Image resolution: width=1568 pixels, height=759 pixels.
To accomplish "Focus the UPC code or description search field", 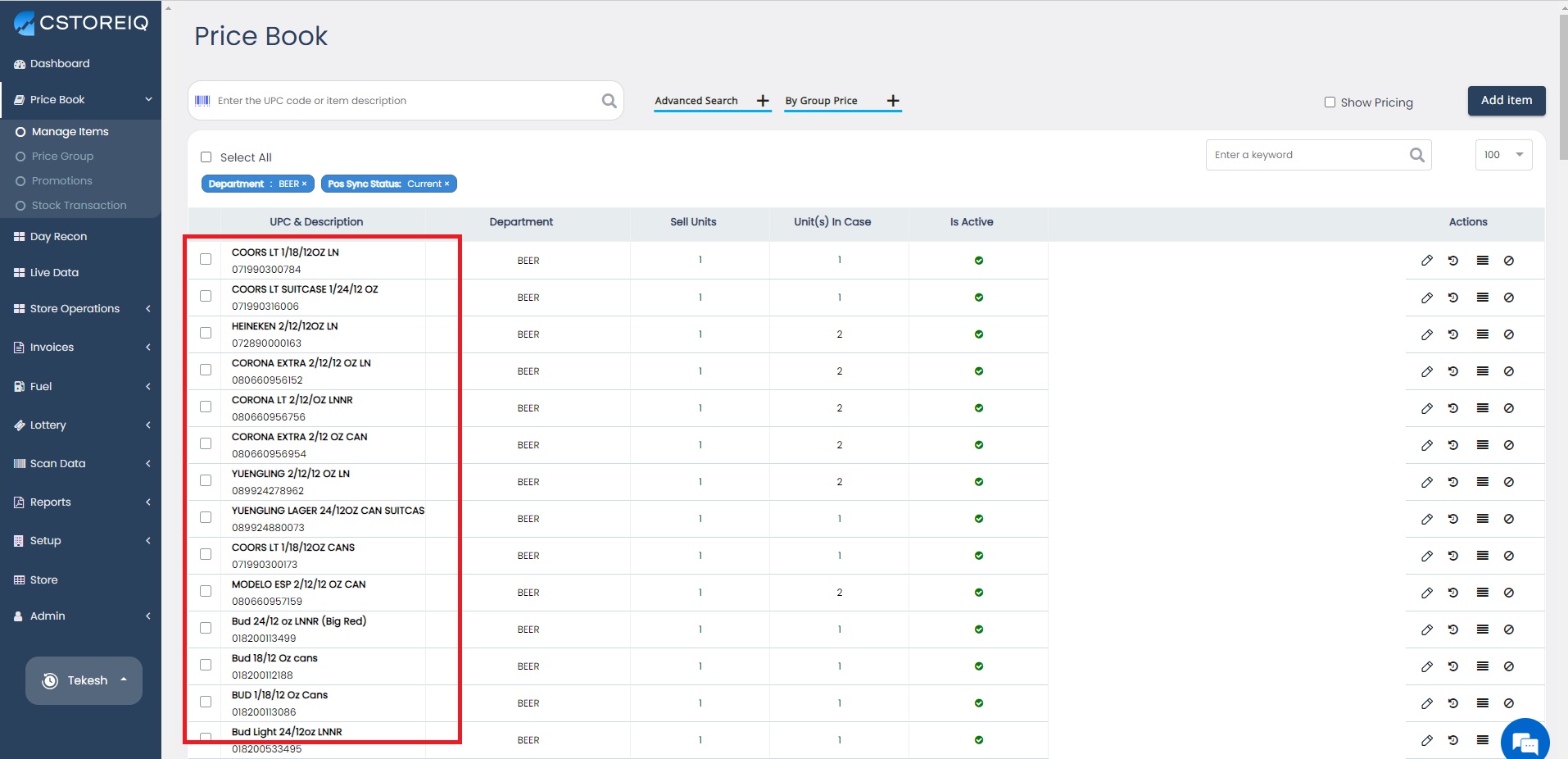I will 406,101.
